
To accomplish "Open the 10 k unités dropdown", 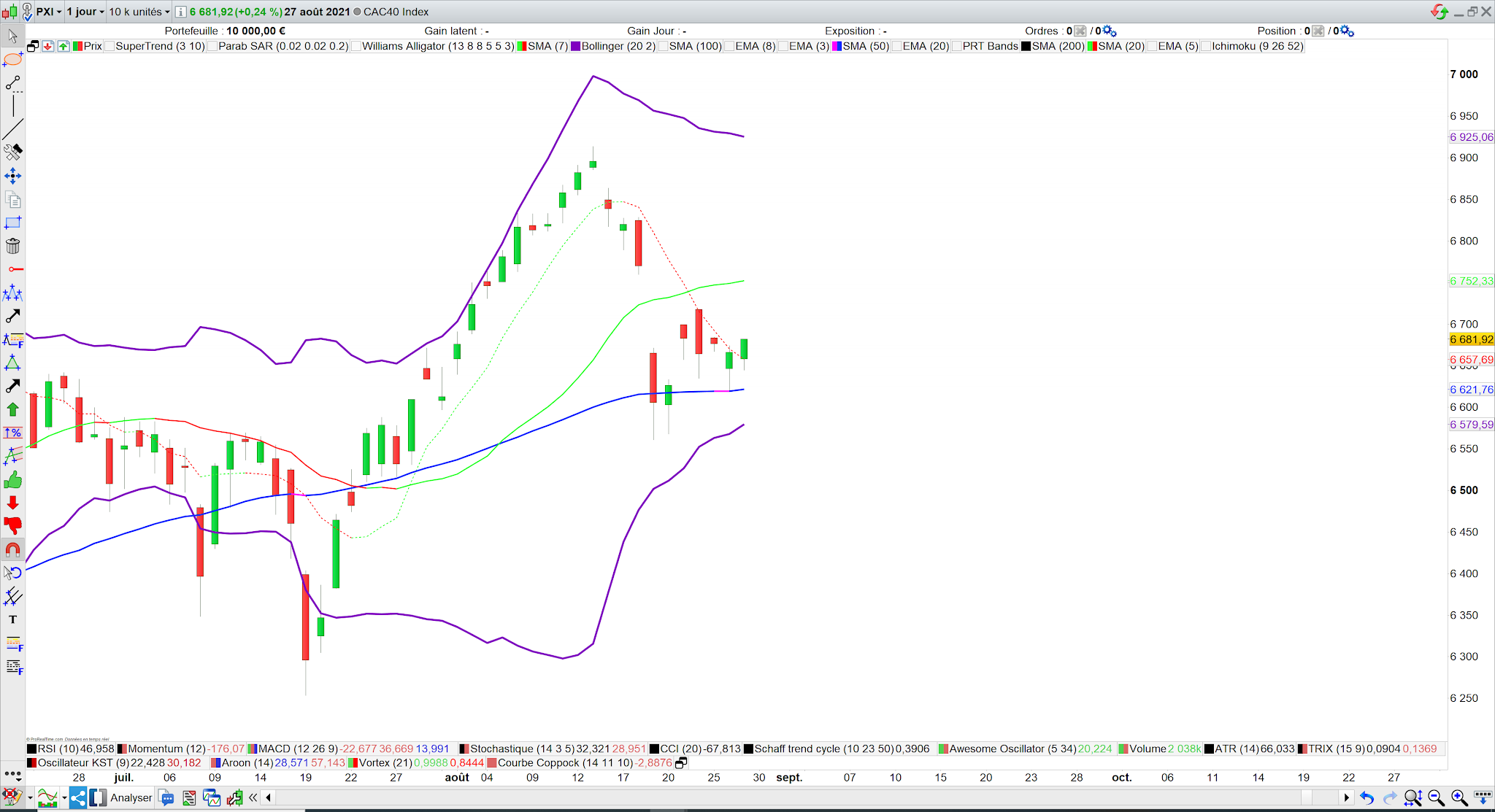I will pos(139,12).
